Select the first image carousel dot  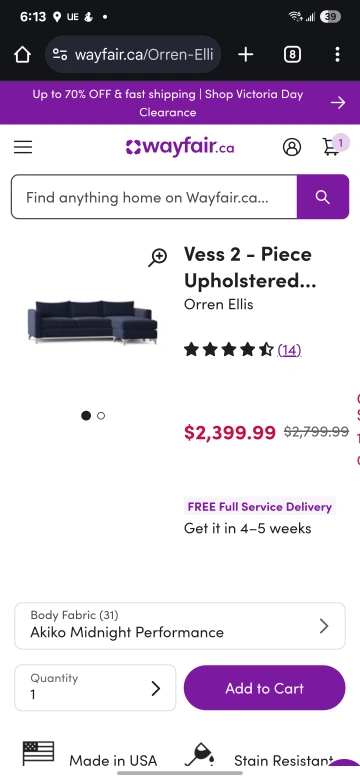(x=86, y=415)
